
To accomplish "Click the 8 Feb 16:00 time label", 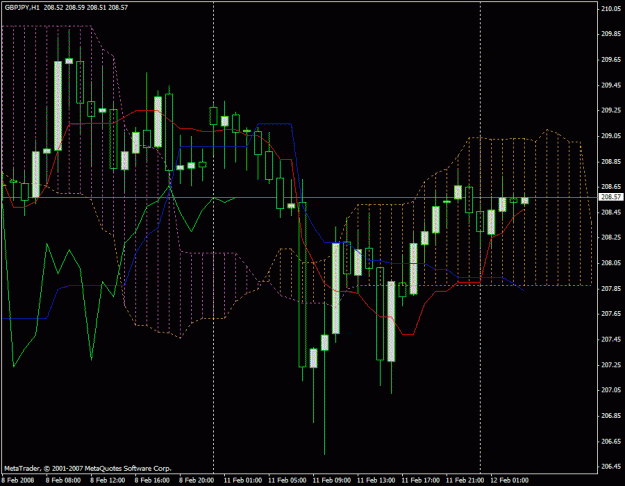I will point(152,480).
